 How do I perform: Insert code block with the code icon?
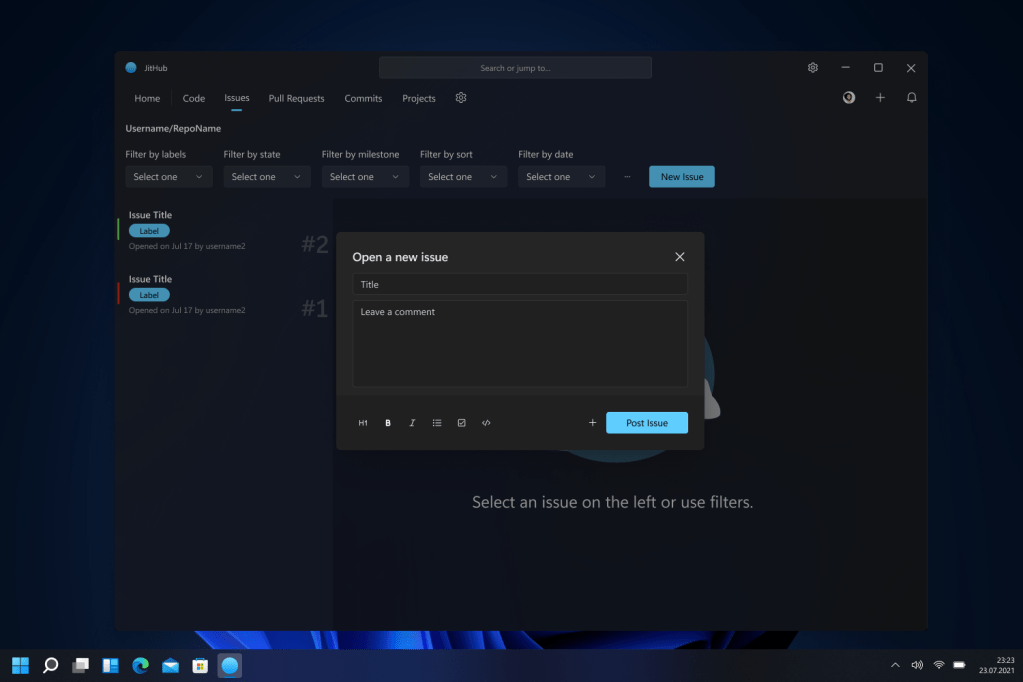pos(486,423)
